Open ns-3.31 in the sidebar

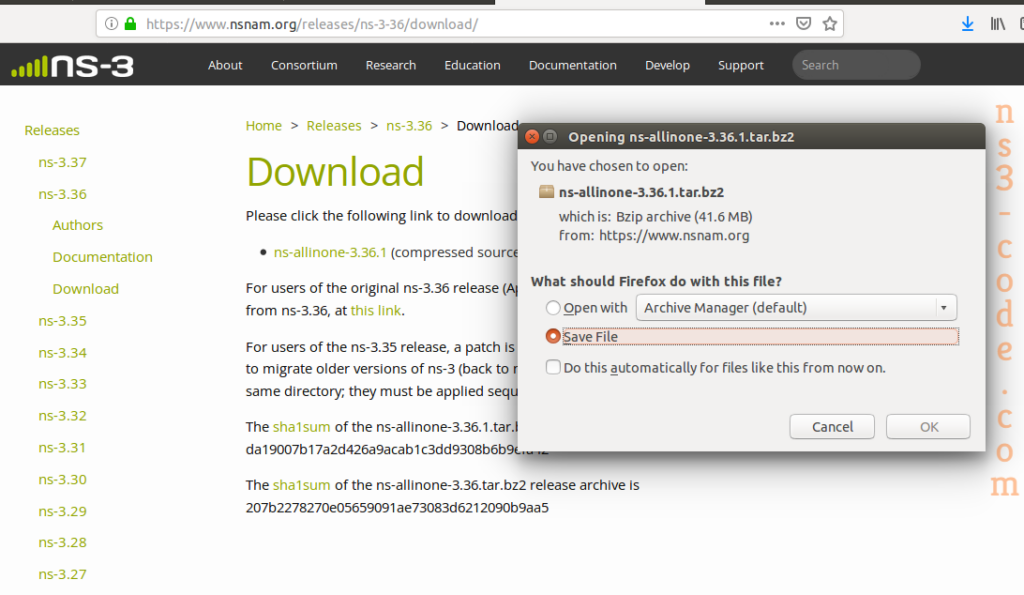pos(62,447)
